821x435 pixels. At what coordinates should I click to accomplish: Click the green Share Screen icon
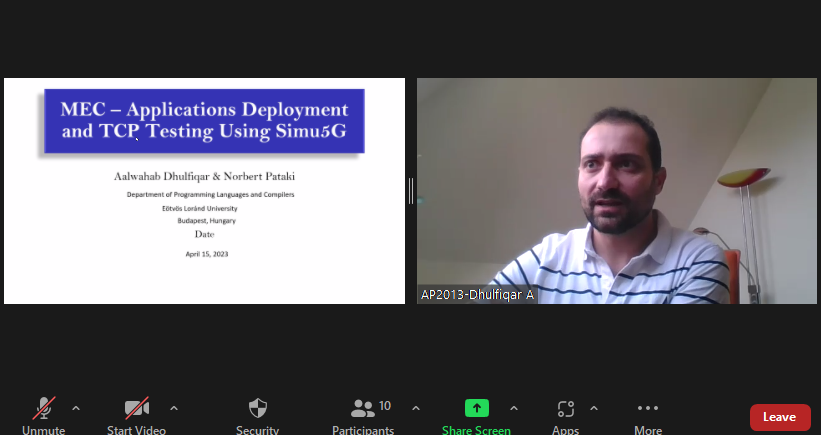tap(476, 408)
